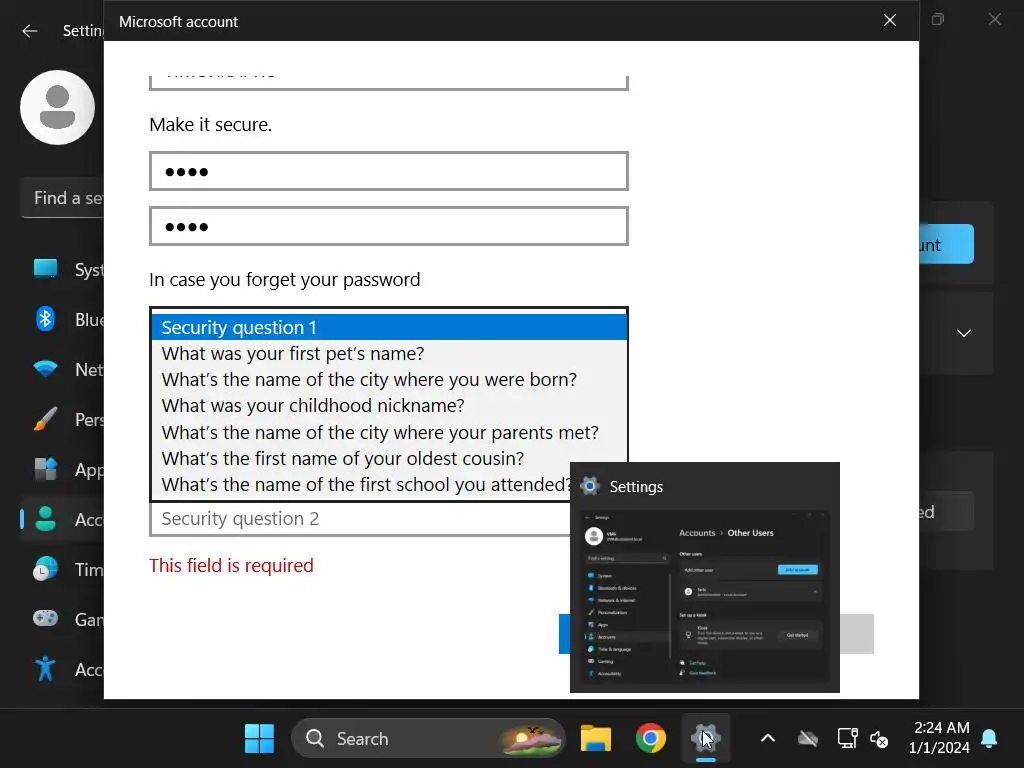Click the search highlight picture in taskbar Search
Image resolution: width=1024 pixels, height=768 pixels.
530,739
